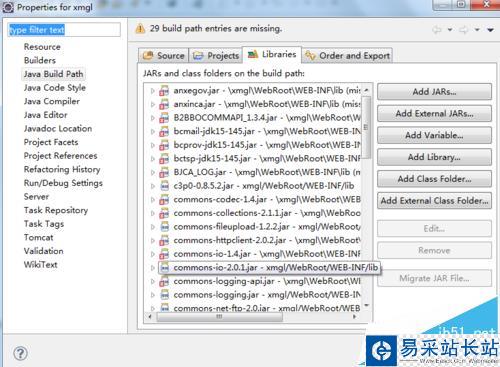500x367 pixels.
Task: Focus the type filter text field
Action: click(x=64, y=30)
